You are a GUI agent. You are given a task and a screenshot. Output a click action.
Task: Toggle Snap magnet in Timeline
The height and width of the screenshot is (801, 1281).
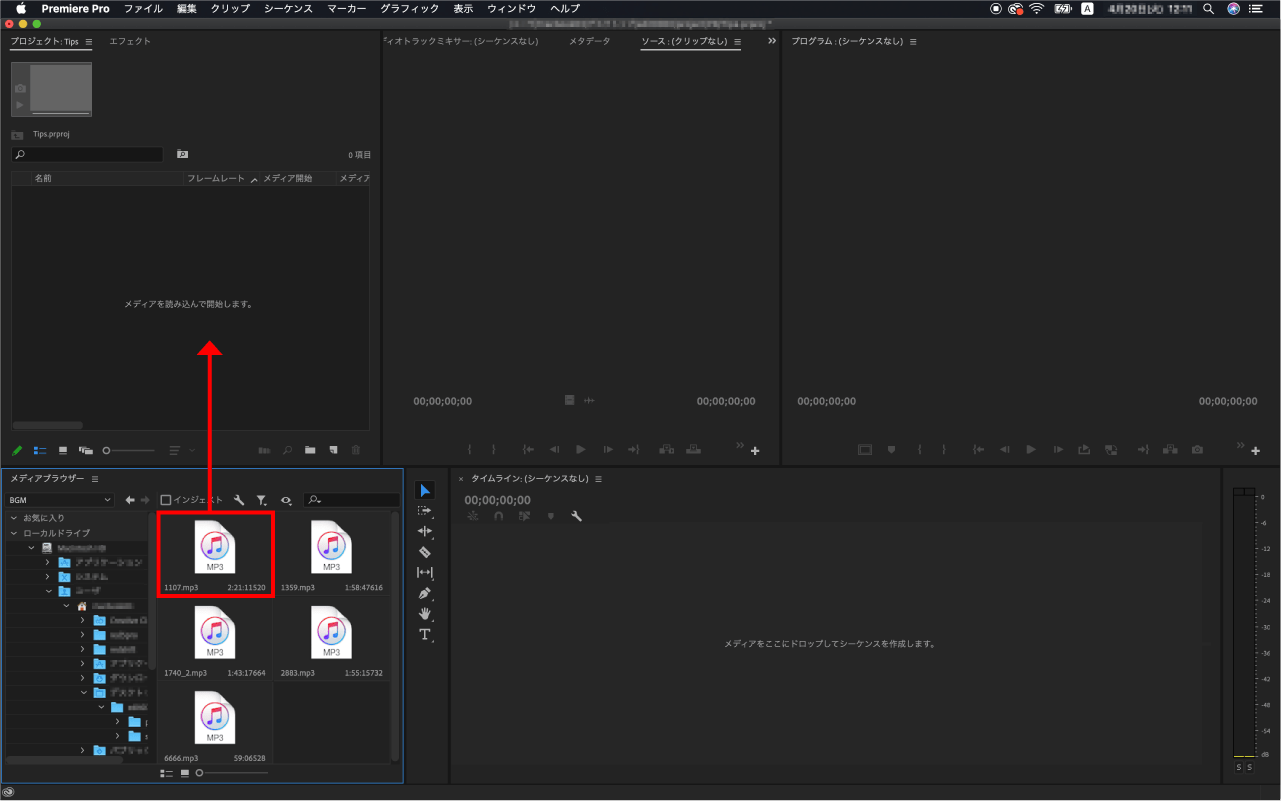(498, 516)
